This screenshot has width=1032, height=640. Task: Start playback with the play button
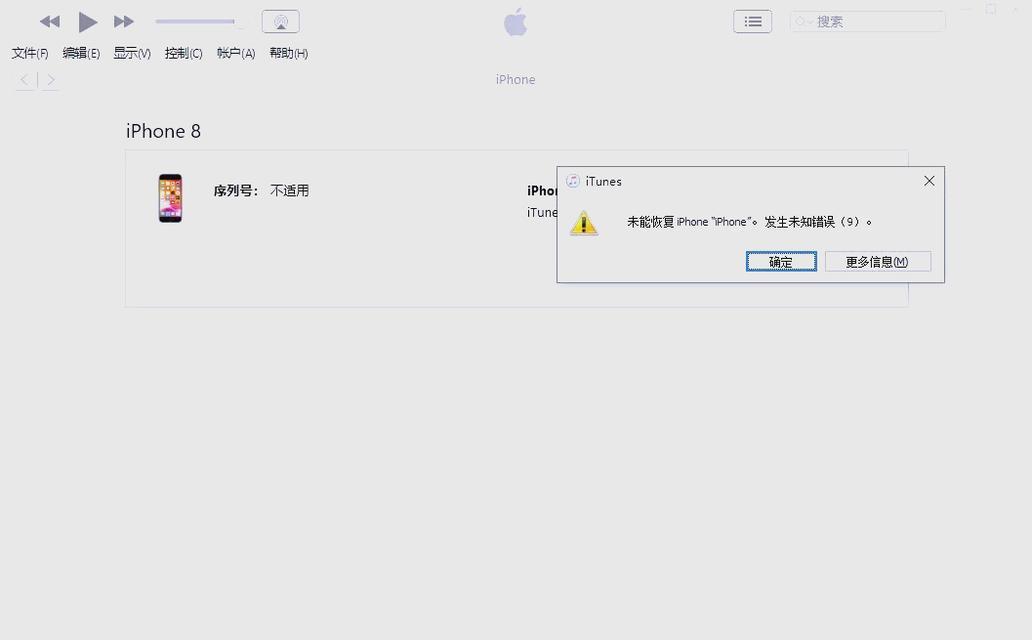[x=88, y=22]
